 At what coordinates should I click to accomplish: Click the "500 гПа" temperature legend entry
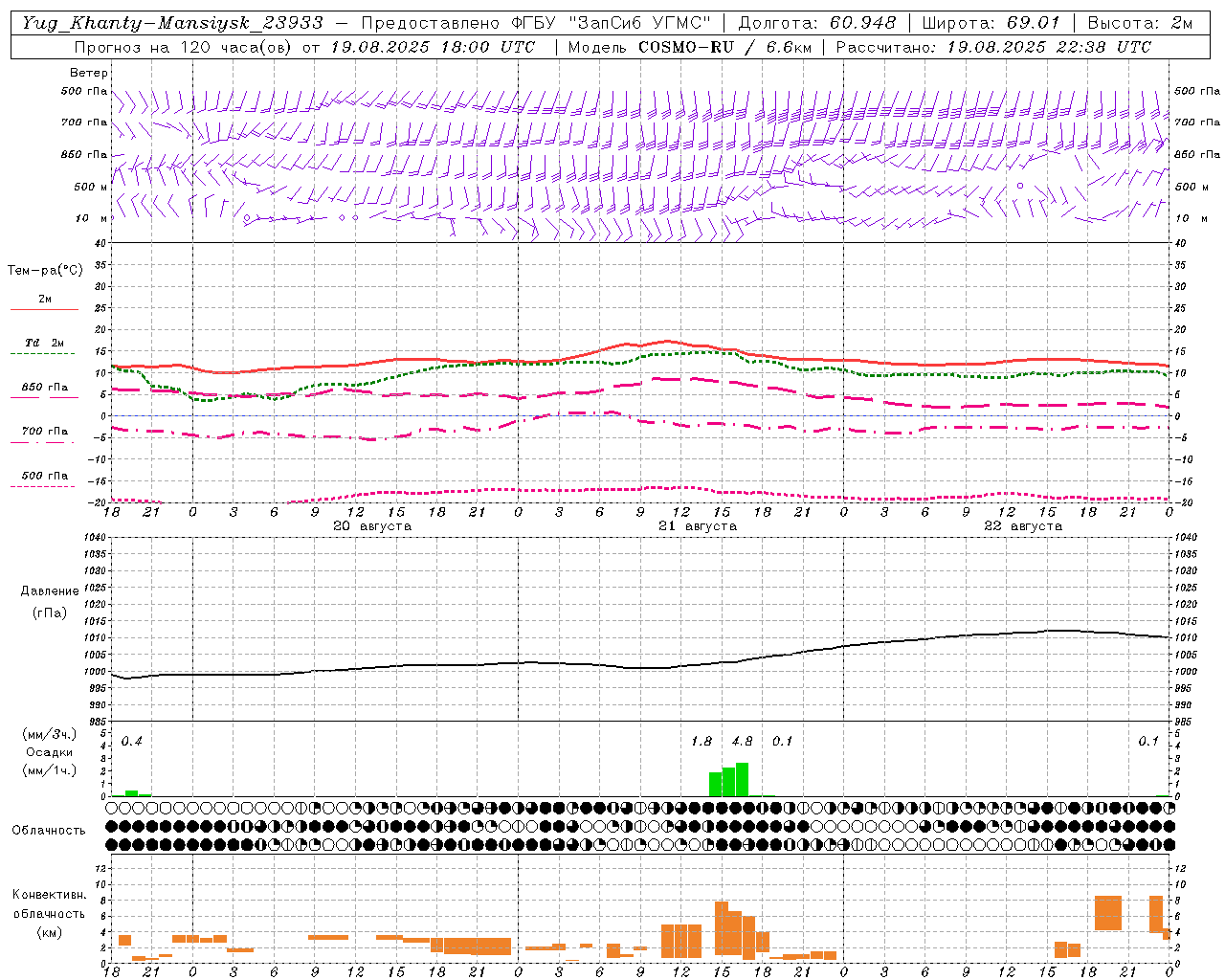(44, 476)
